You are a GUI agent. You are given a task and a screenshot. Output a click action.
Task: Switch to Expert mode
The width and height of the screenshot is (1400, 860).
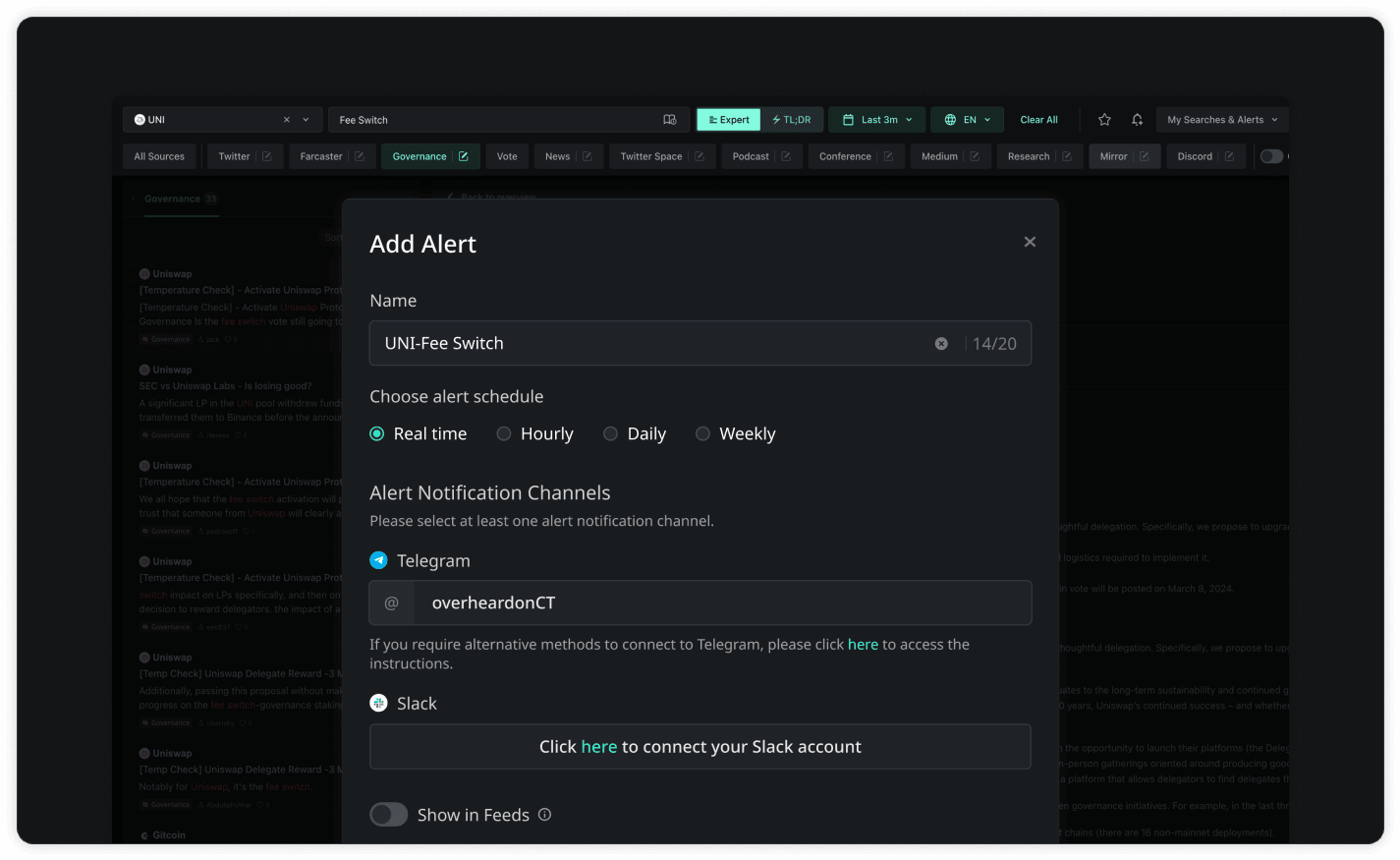pos(729,120)
